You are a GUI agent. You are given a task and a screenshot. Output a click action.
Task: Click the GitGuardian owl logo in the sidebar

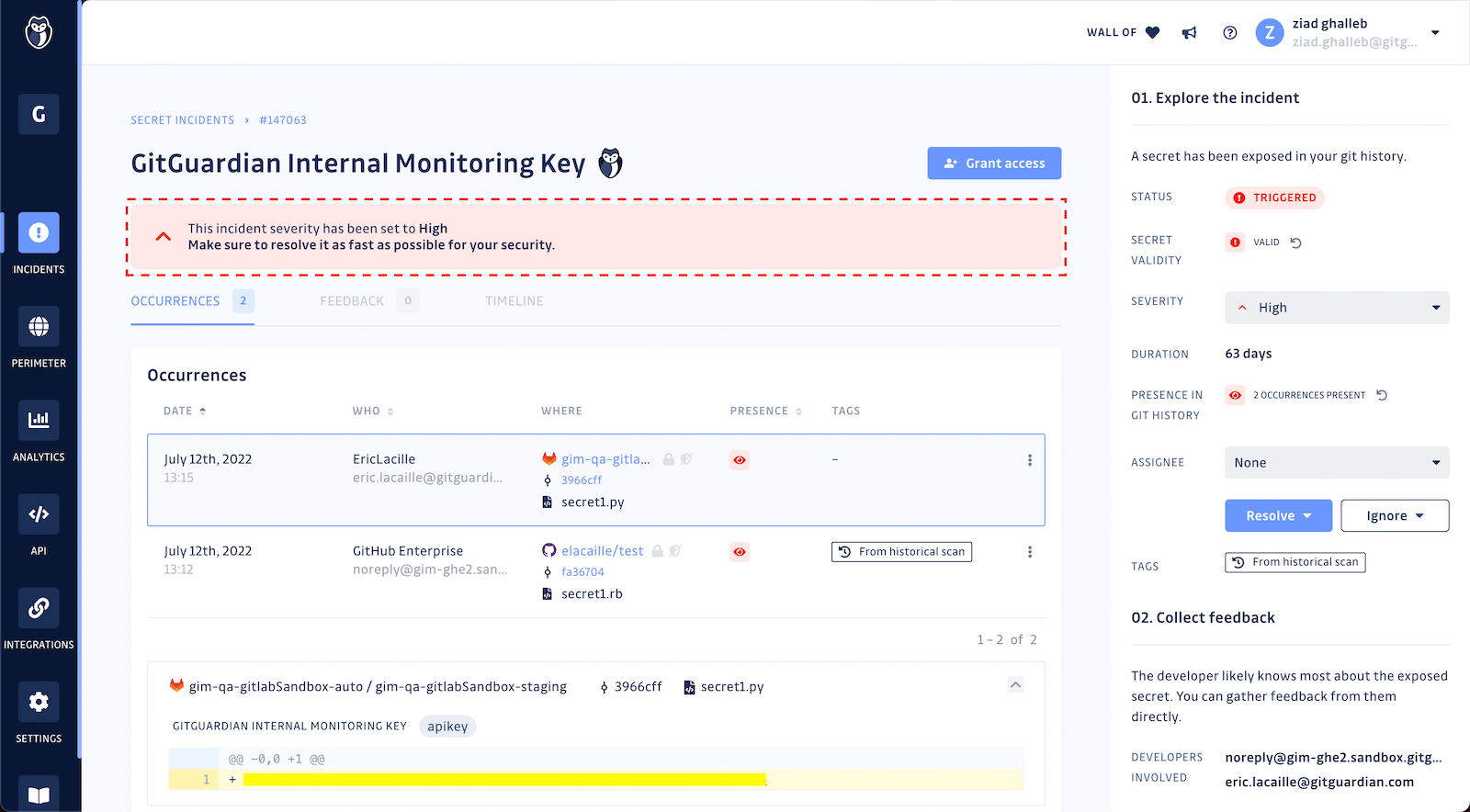click(x=39, y=33)
